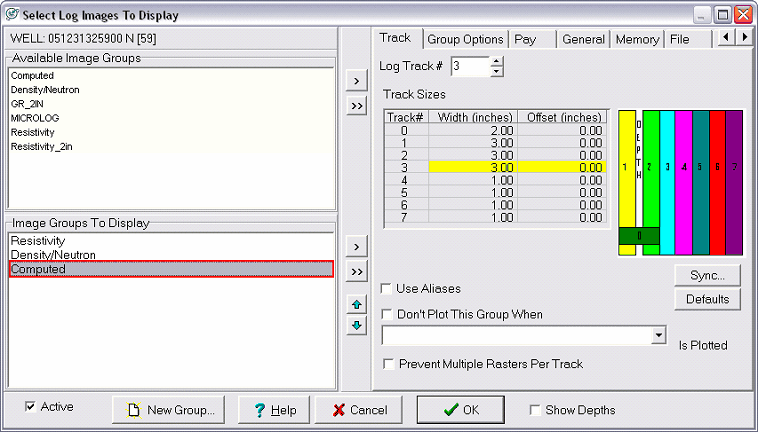This screenshot has width=760, height=434.
Task: Enable the Show Depths checkbox
Action: (535, 410)
